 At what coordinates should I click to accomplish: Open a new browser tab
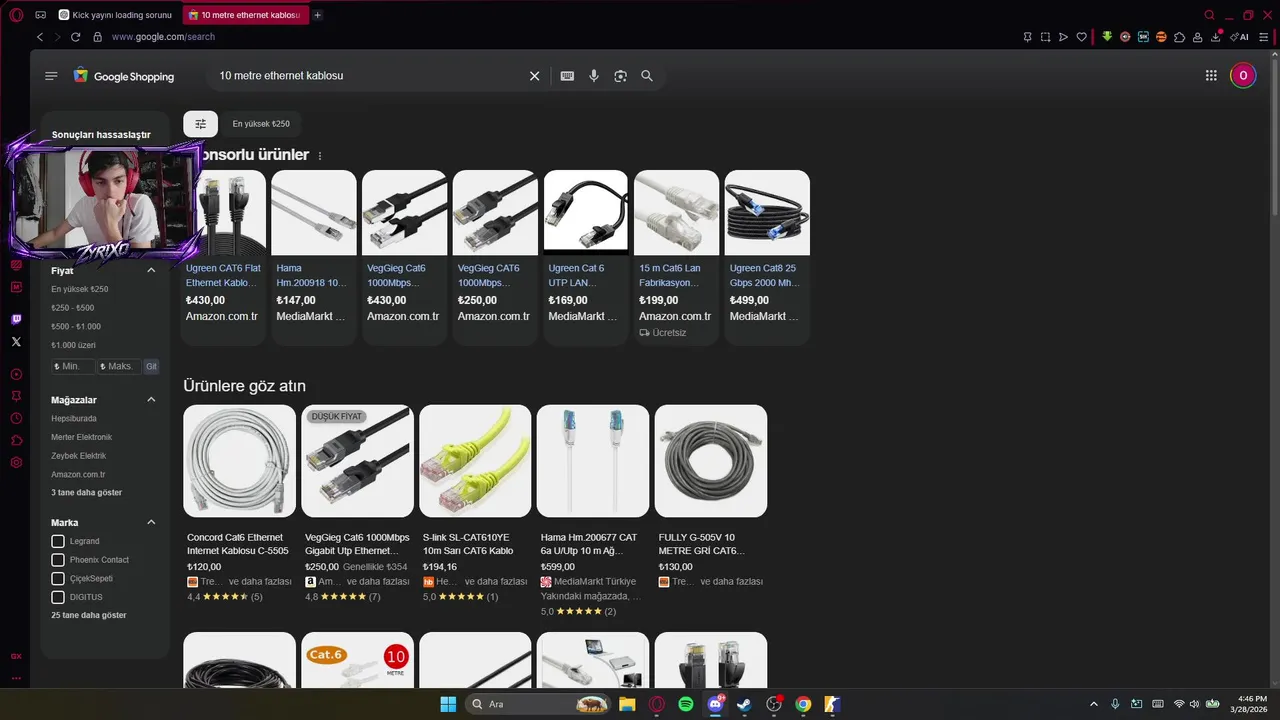coord(318,15)
